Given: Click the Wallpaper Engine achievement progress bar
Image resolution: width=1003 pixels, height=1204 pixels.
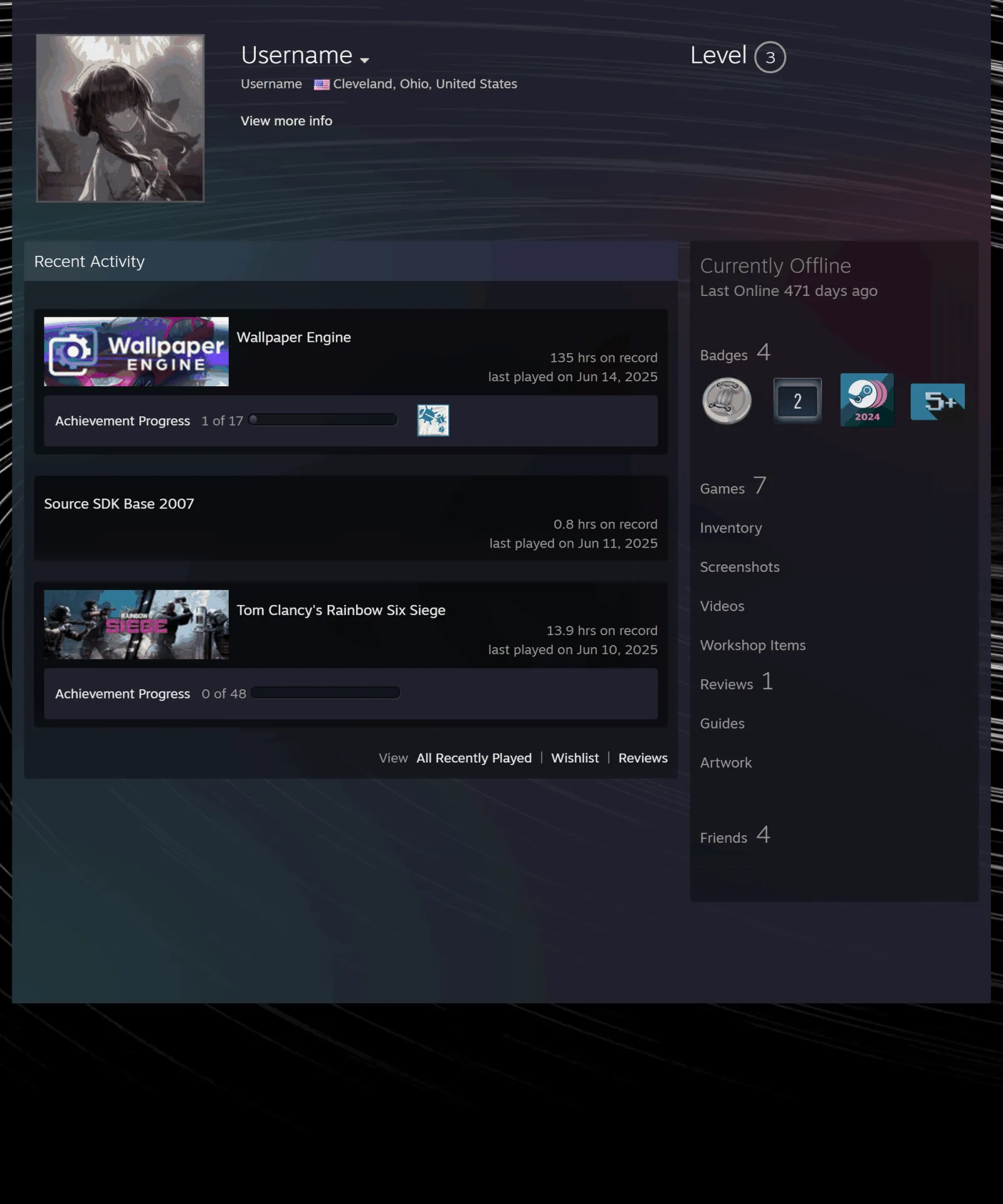Looking at the screenshot, I should tap(323, 420).
